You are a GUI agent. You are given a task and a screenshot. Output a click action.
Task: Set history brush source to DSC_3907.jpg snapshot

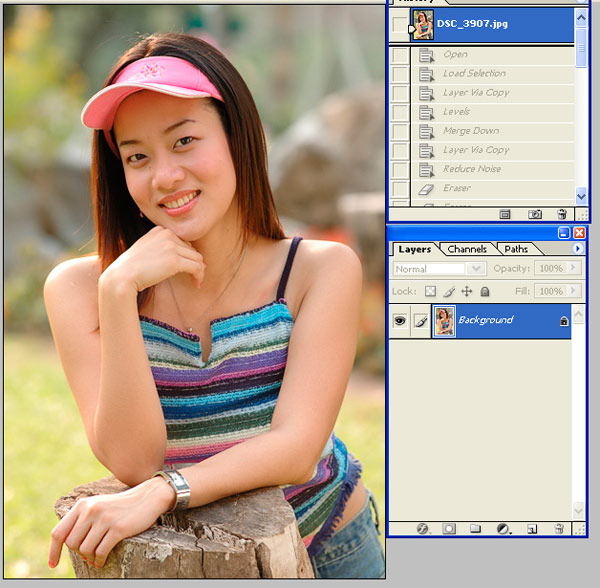tap(399, 25)
